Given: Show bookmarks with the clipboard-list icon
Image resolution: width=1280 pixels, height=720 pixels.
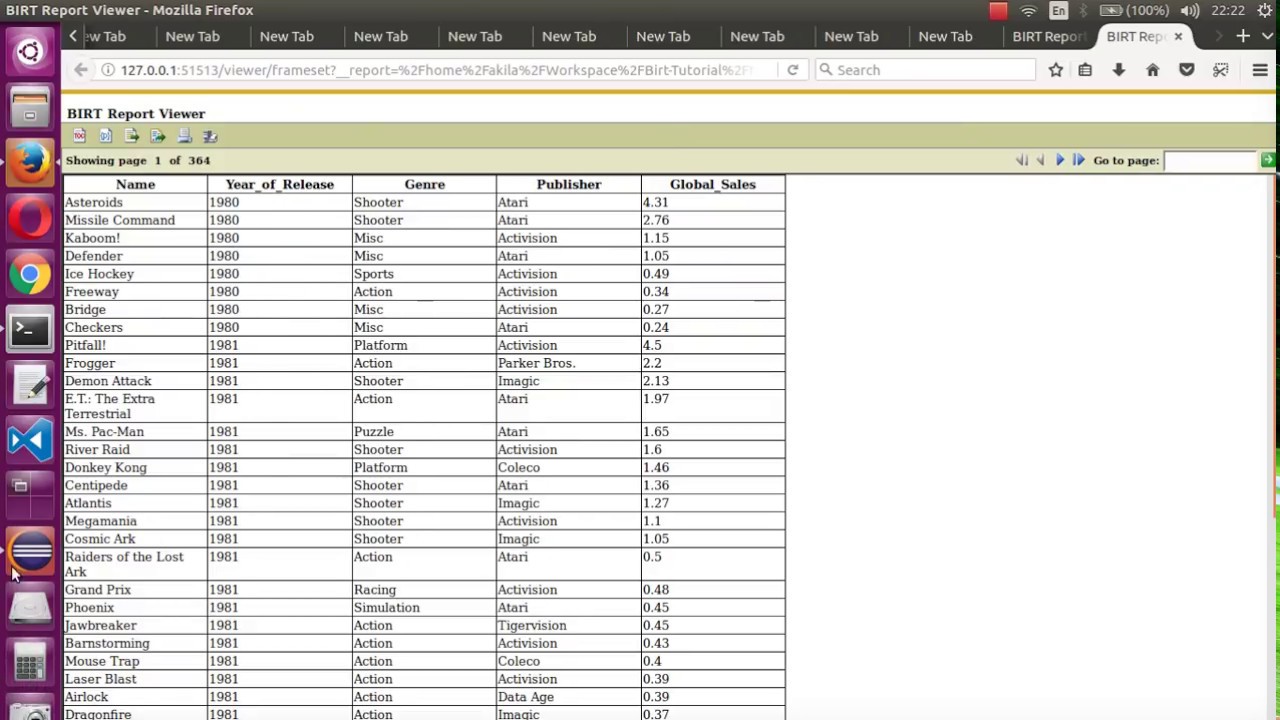Looking at the screenshot, I should point(1085,70).
